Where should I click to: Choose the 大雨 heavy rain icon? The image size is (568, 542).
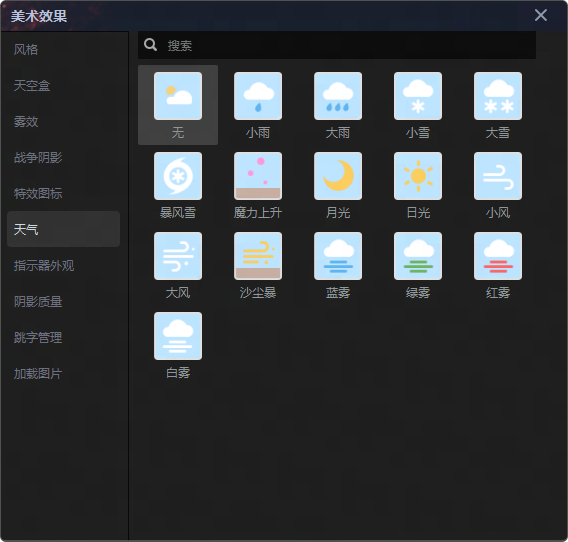[x=338, y=96]
